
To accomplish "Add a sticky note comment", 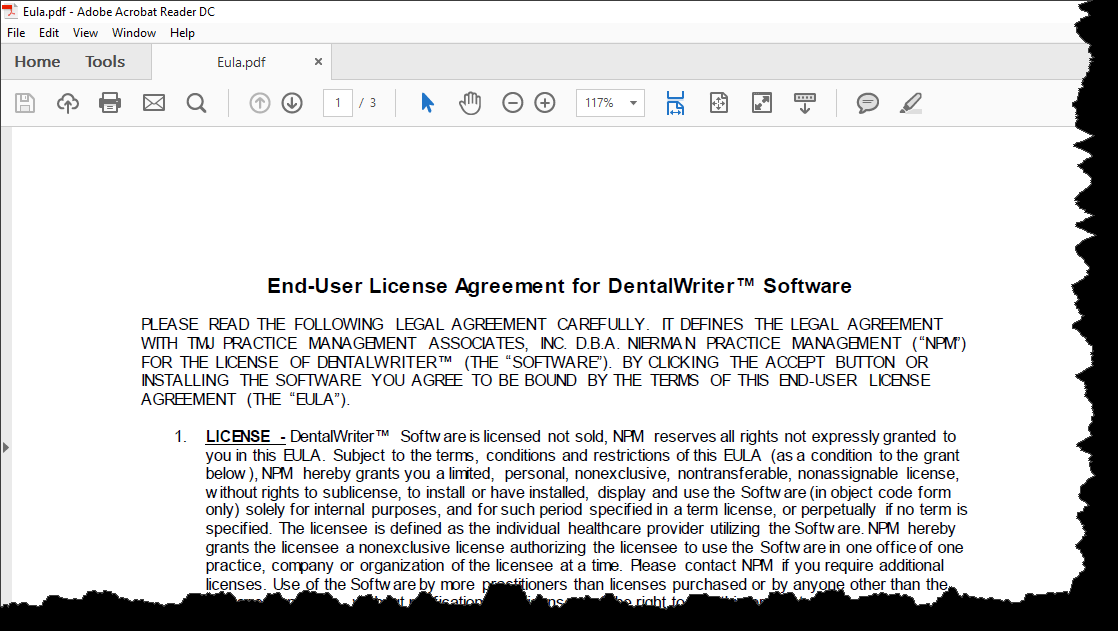I will tap(867, 103).
